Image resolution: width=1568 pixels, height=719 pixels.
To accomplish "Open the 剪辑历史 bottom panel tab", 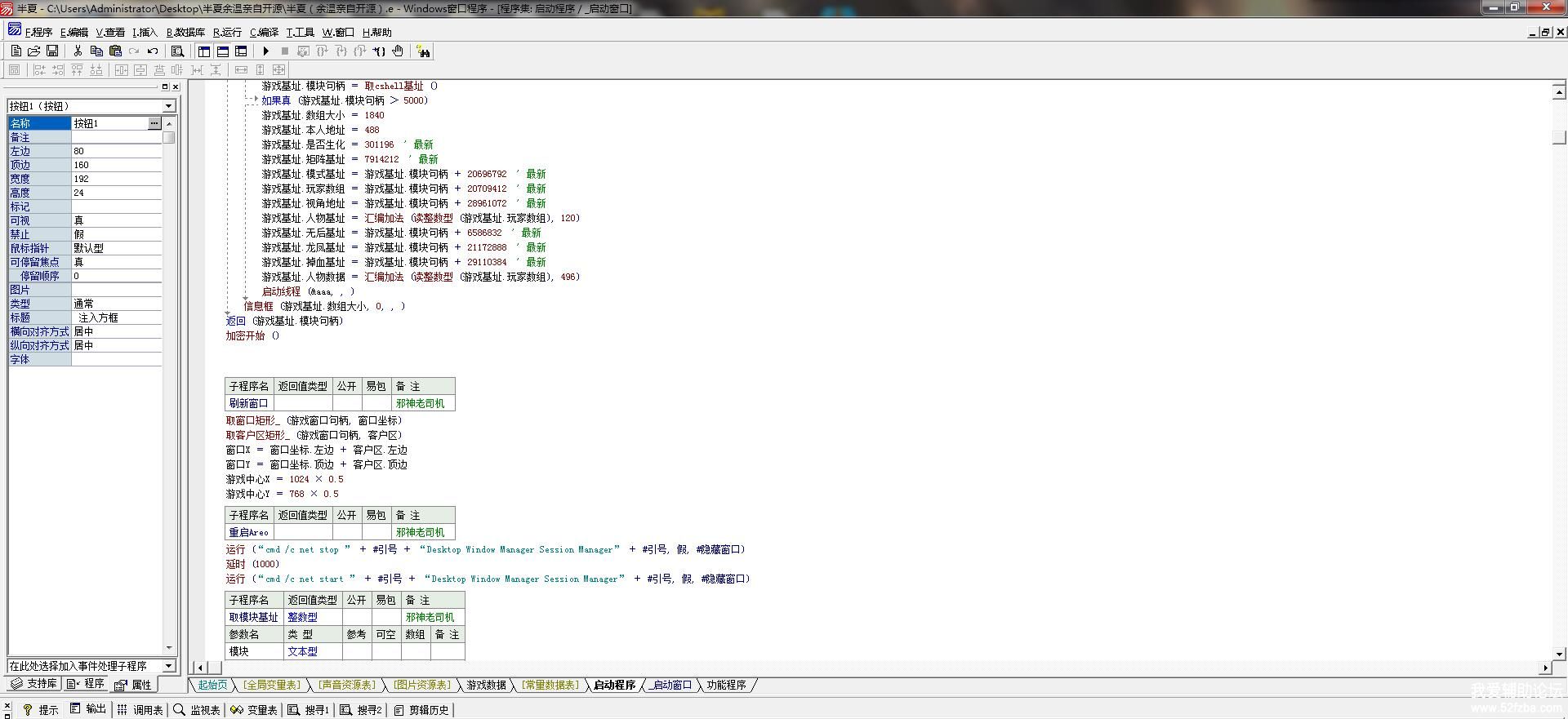I will tap(421, 710).
